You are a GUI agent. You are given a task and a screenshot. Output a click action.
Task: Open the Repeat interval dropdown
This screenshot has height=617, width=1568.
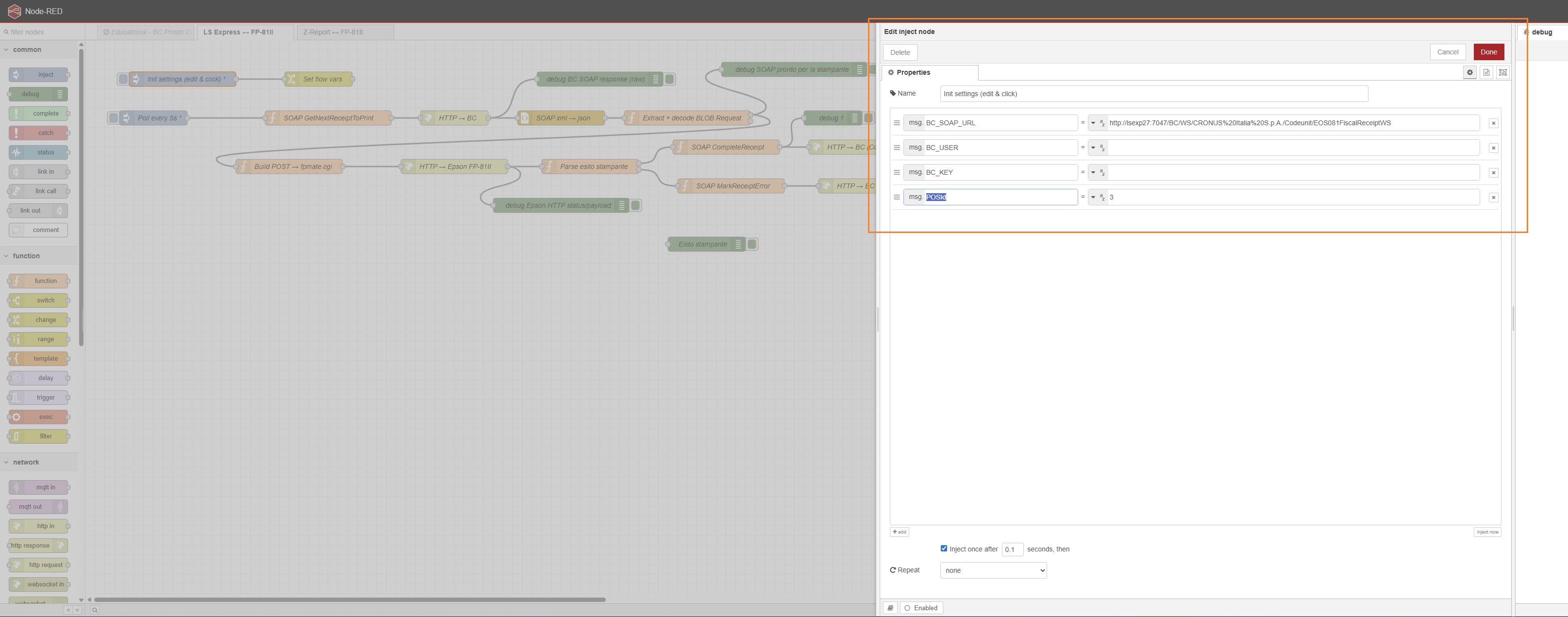[993, 571]
